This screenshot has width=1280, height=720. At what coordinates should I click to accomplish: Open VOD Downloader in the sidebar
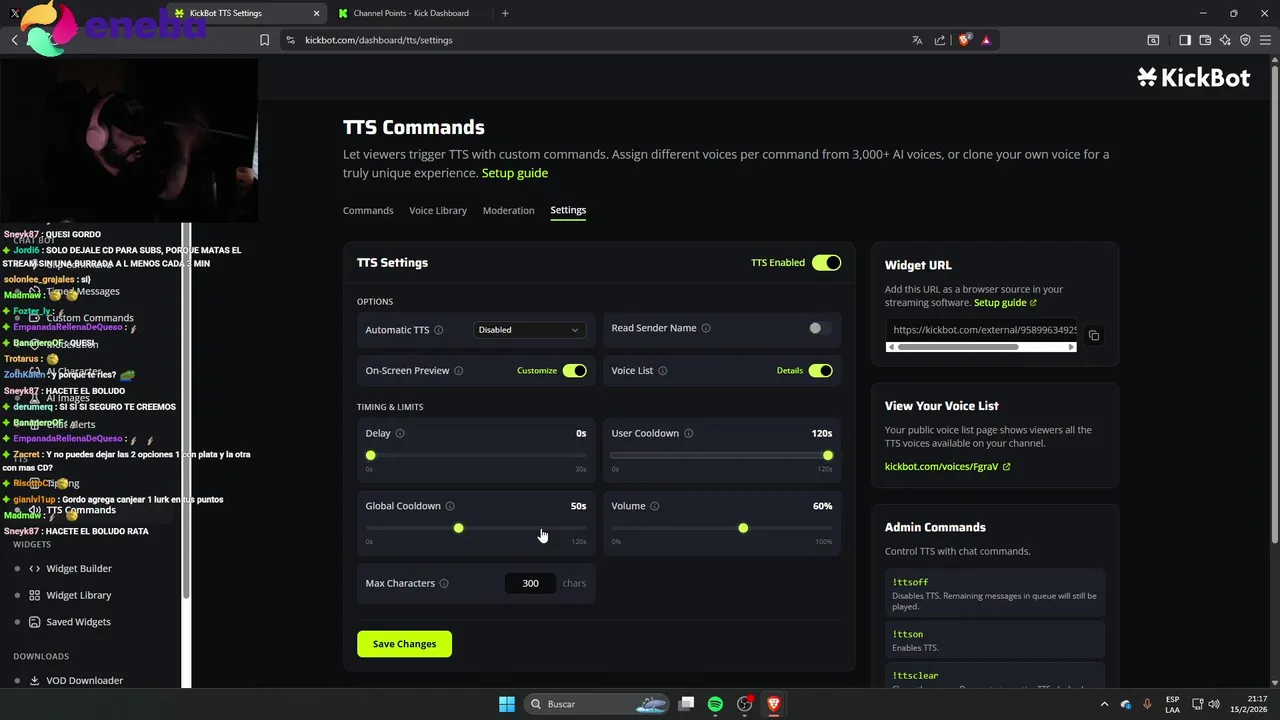coord(84,681)
